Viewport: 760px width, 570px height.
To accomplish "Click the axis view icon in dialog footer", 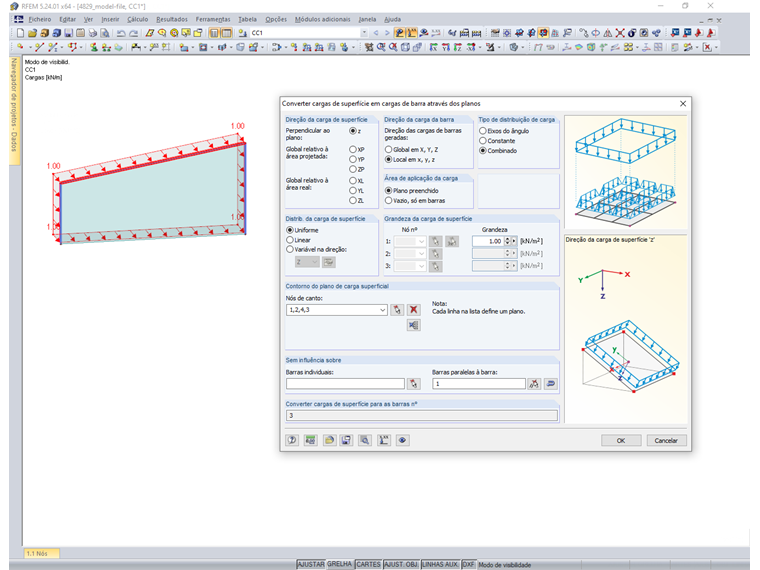I will 383,440.
